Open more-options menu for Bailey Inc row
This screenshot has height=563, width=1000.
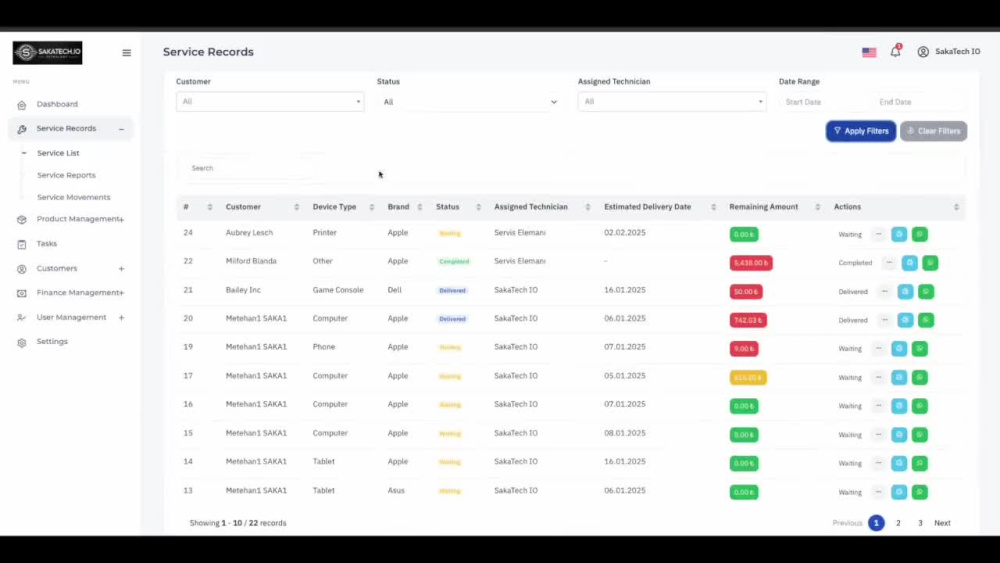point(885,291)
